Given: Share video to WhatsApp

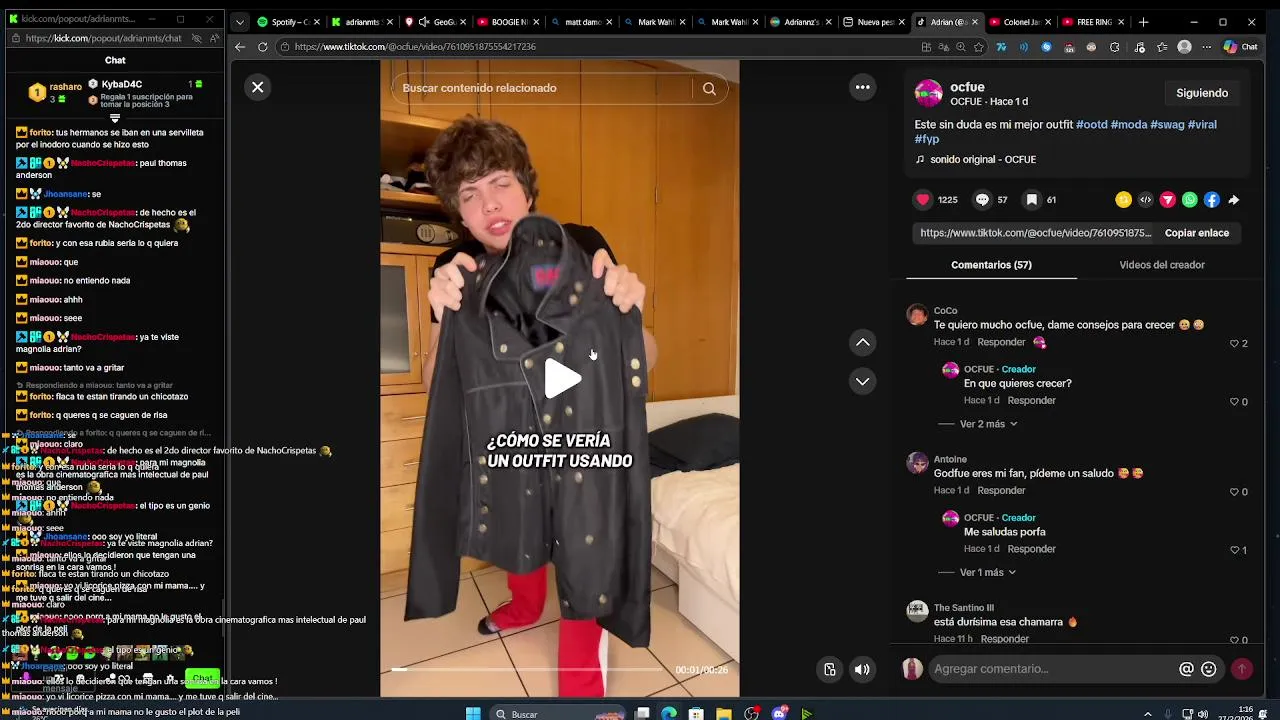Looking at the screenshot, I should click(x=1189, y=200).
